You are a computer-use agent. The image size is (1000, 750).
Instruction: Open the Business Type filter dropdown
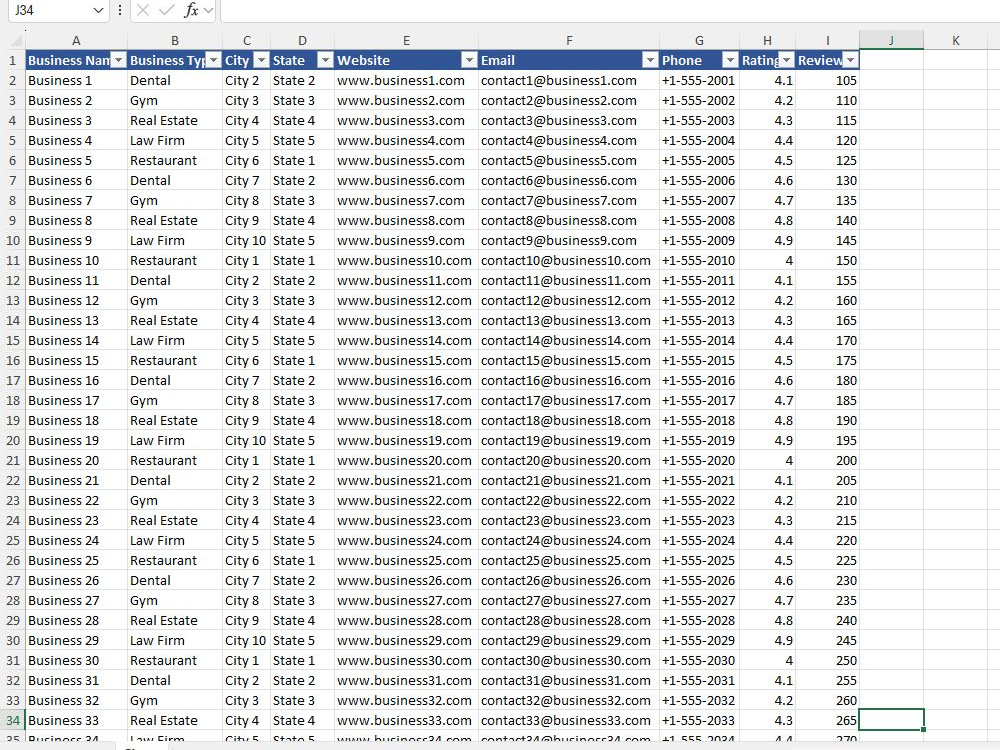click(214, 60)
